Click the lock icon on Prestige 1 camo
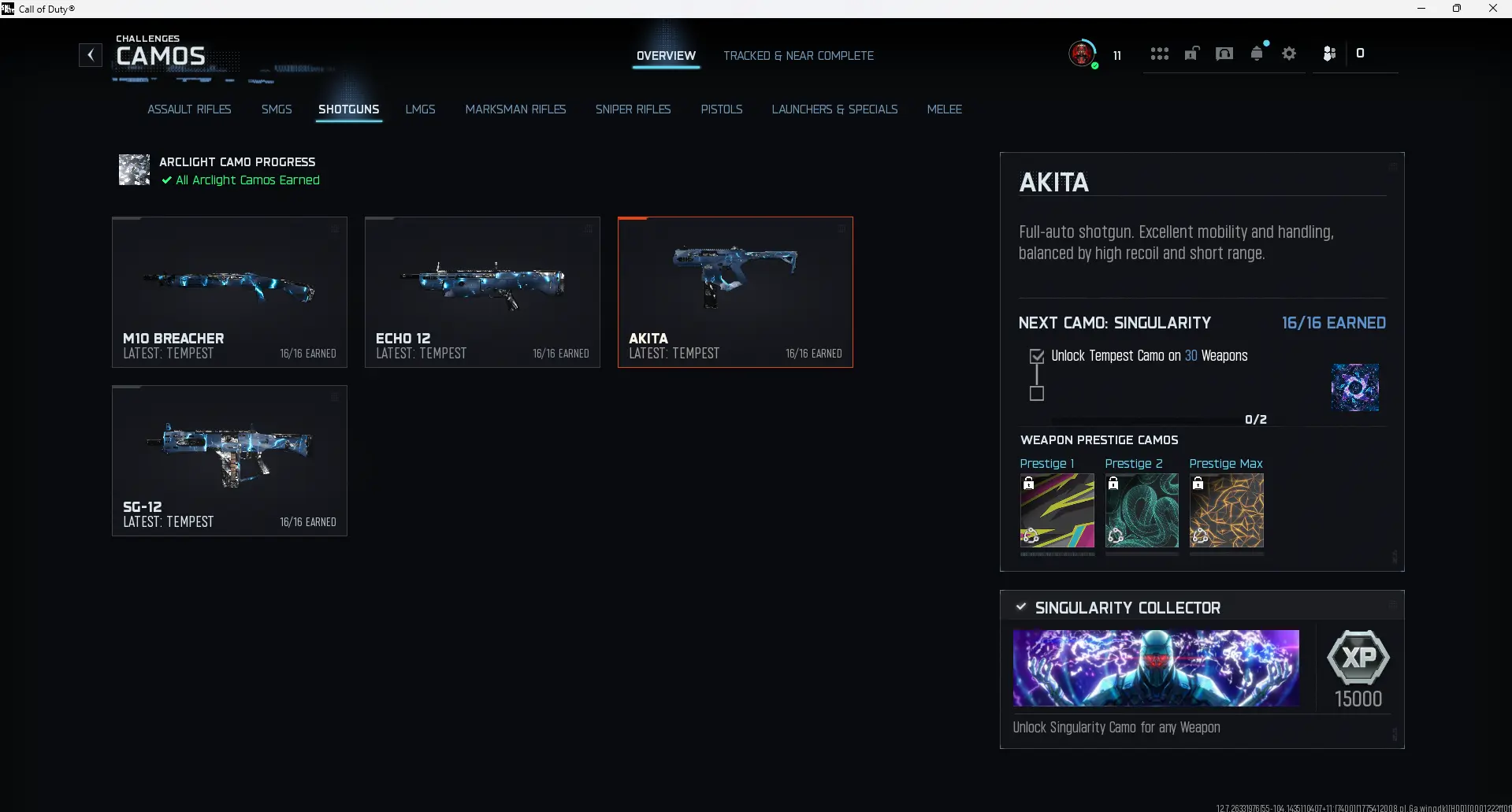 point(1028,484)
